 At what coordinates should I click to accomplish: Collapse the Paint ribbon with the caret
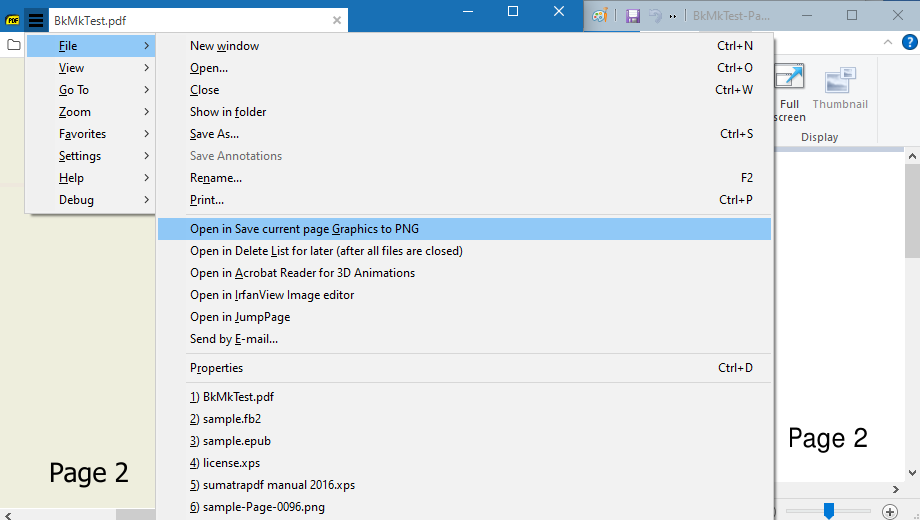click(888, 42)
